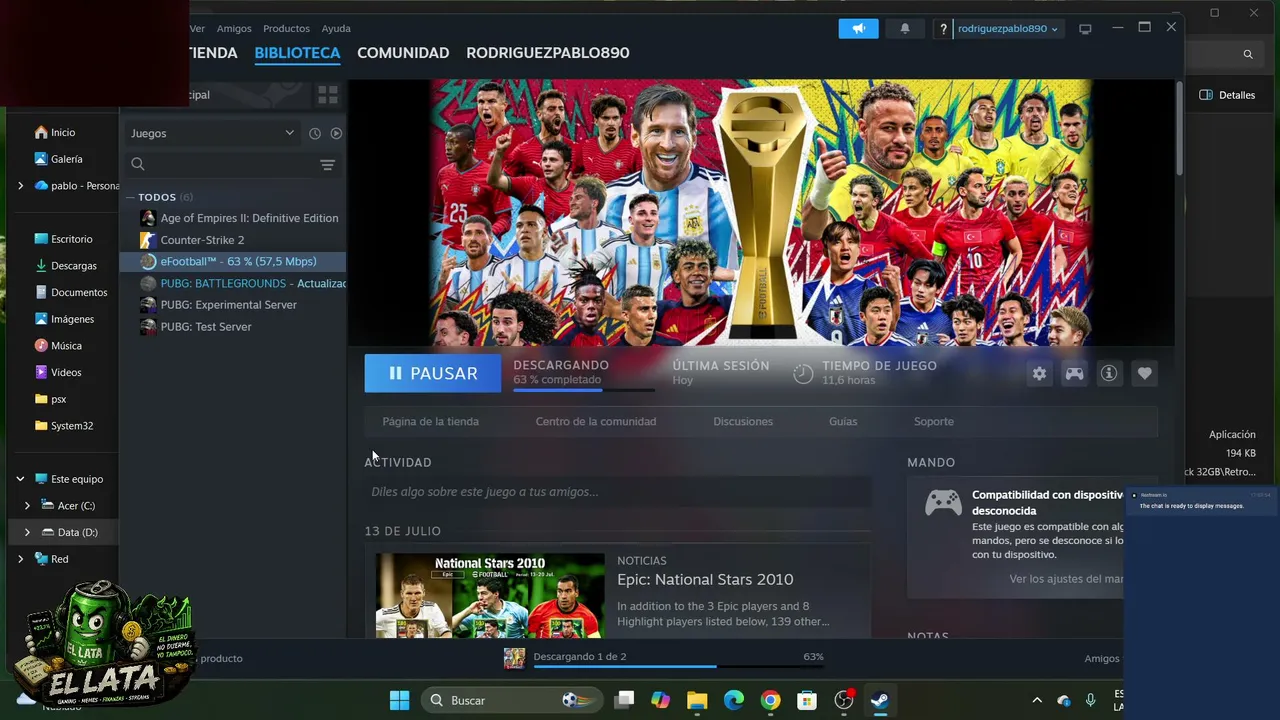Screen dimensions: 1280x720
Task: Open Google Chrome from taskbar
Action: pos(770,700)
